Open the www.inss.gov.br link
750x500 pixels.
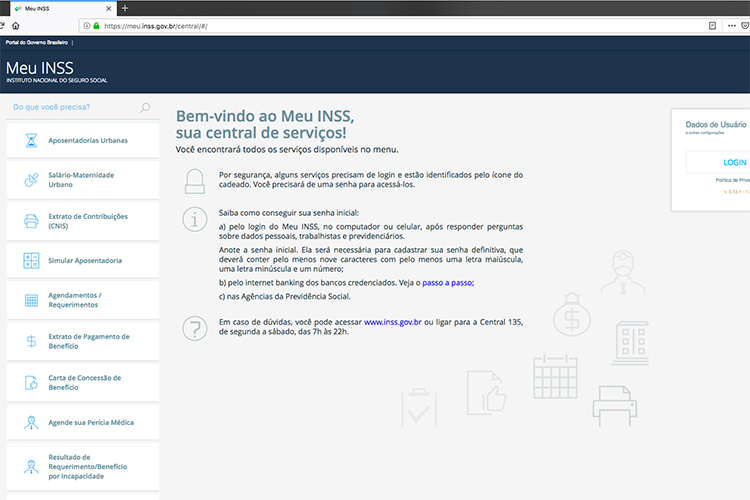(391, 322)
